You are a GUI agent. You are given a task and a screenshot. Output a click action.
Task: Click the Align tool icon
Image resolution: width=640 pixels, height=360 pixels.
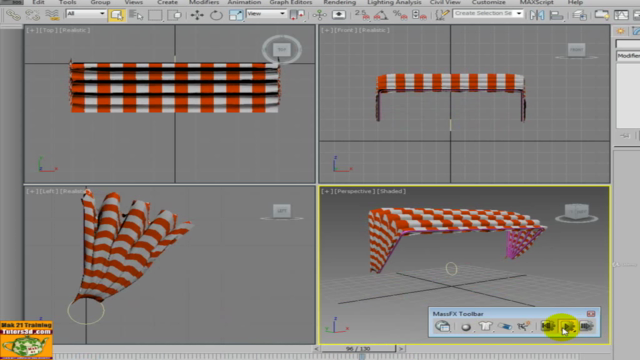click(x=556, y=16)
